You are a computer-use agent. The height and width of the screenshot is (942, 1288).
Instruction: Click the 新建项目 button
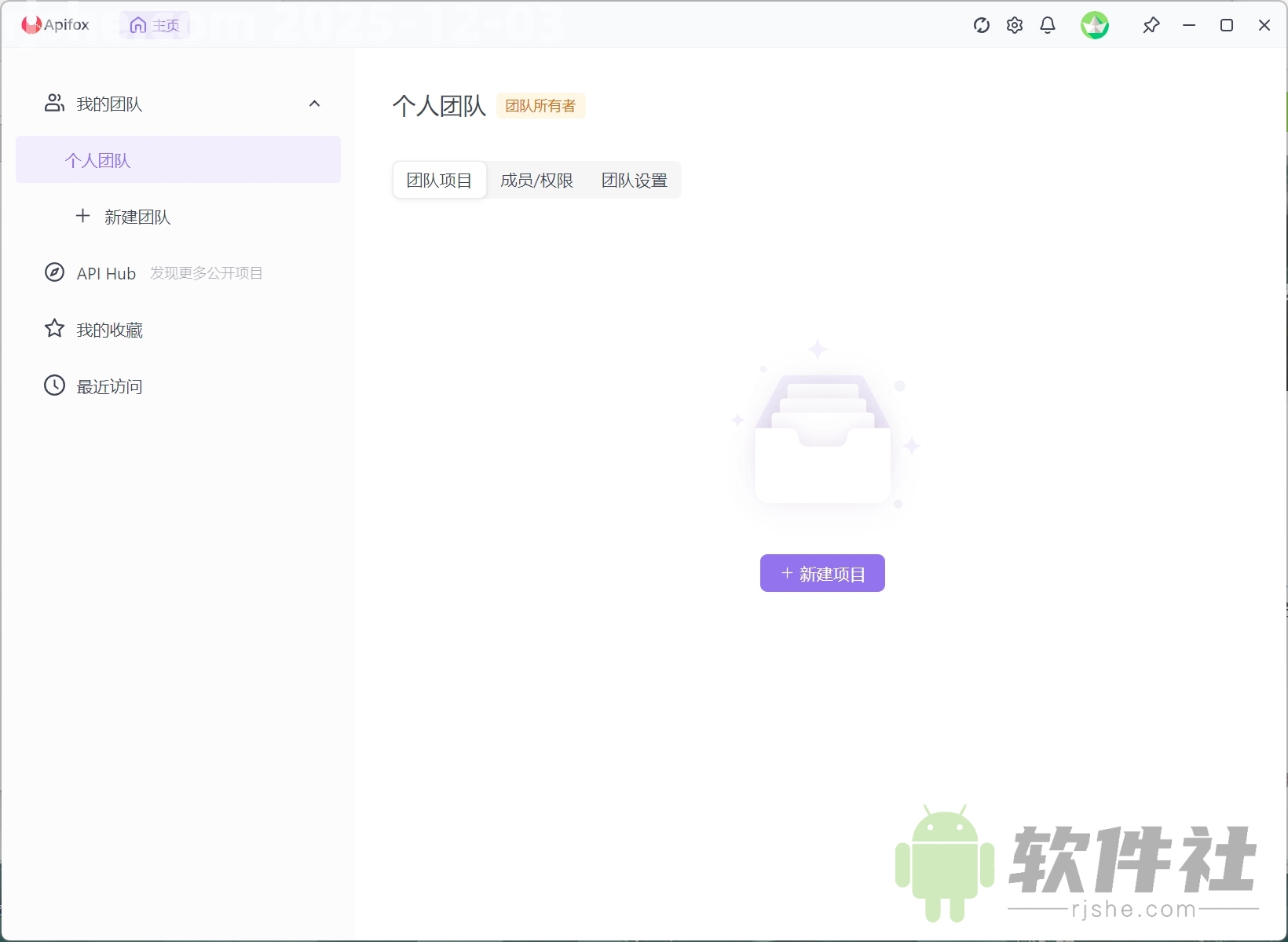coord(821,573)
